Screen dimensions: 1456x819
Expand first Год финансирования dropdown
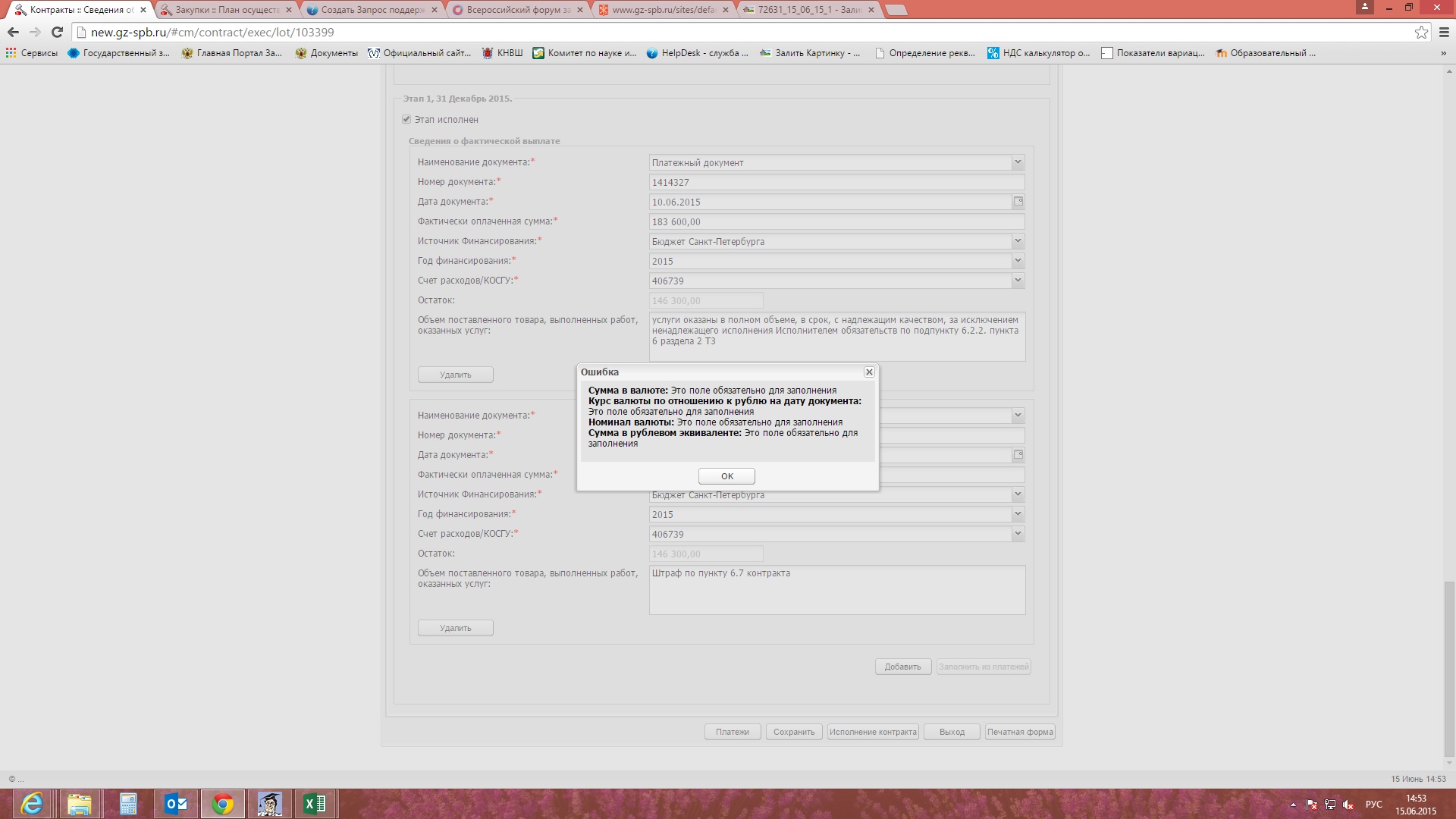click(x=1018, y=261)
